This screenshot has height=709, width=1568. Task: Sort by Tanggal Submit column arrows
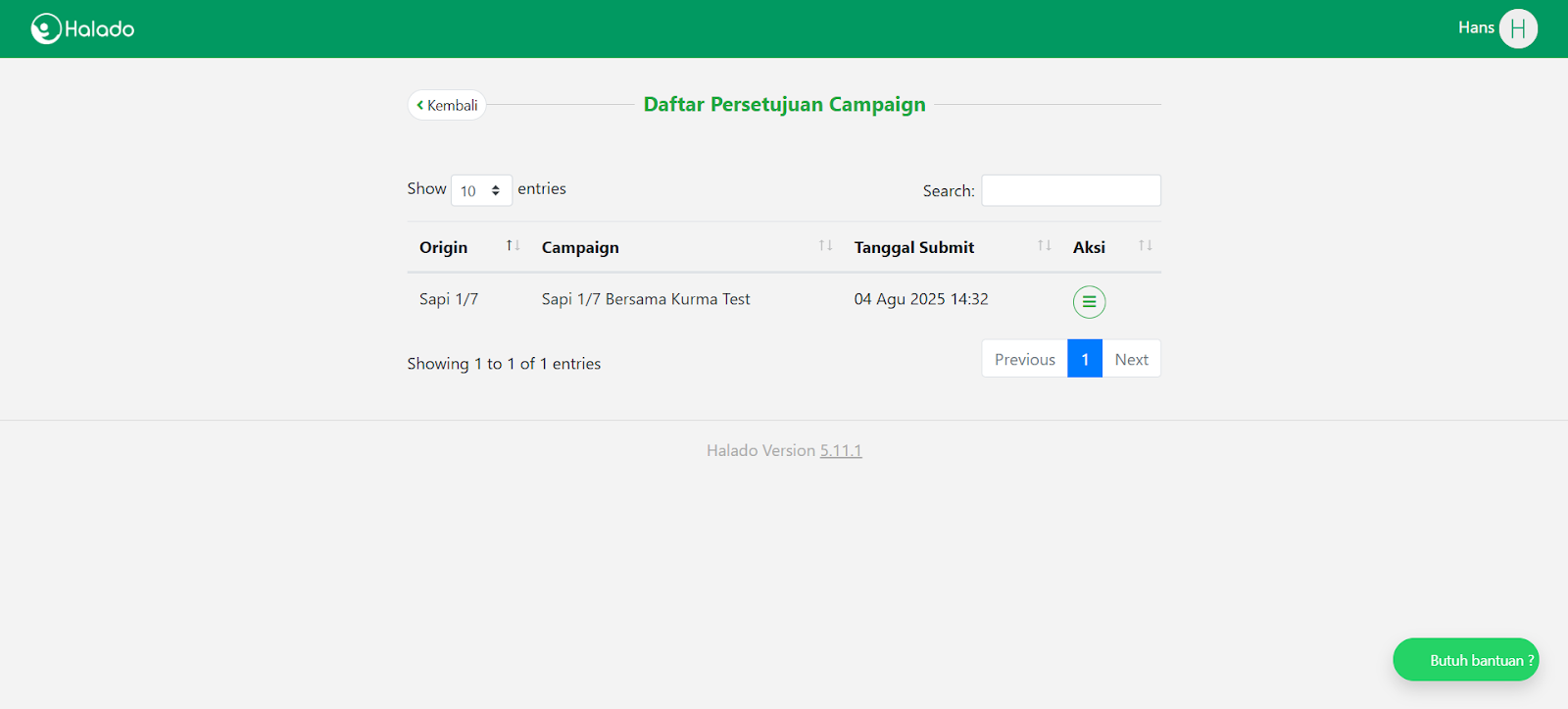[1044, 246]
